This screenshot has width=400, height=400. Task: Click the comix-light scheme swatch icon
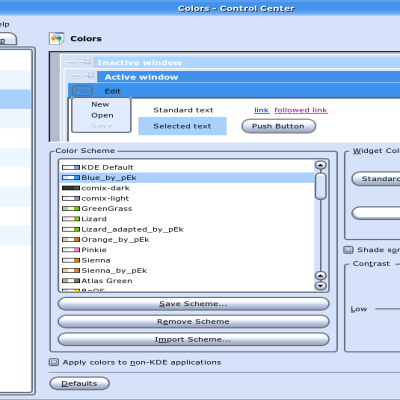(x=71, y=198)
